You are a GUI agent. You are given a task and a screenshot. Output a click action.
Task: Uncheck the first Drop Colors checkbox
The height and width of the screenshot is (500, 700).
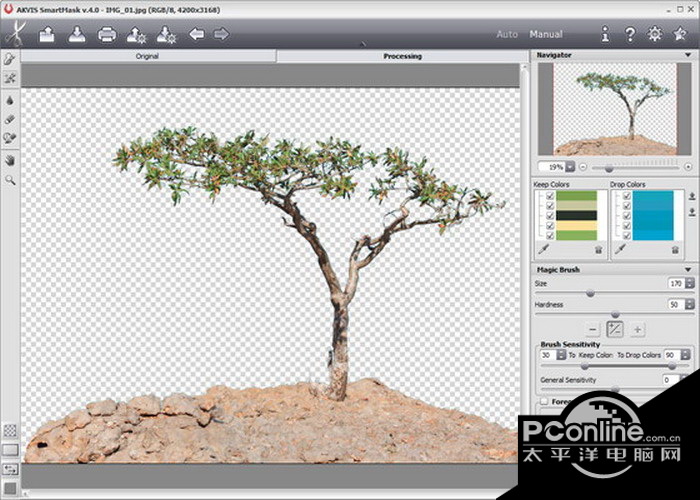(627, 197)
